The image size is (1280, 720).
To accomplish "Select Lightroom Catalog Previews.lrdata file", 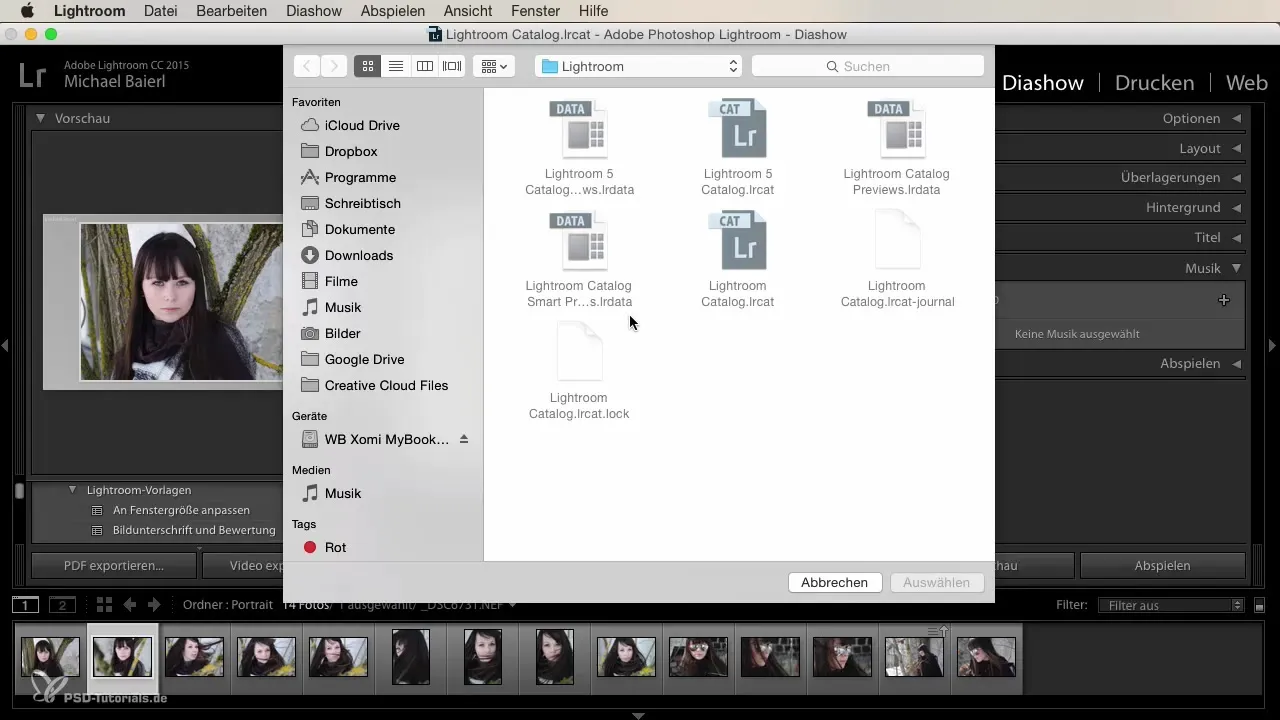I will coord(897,148).
